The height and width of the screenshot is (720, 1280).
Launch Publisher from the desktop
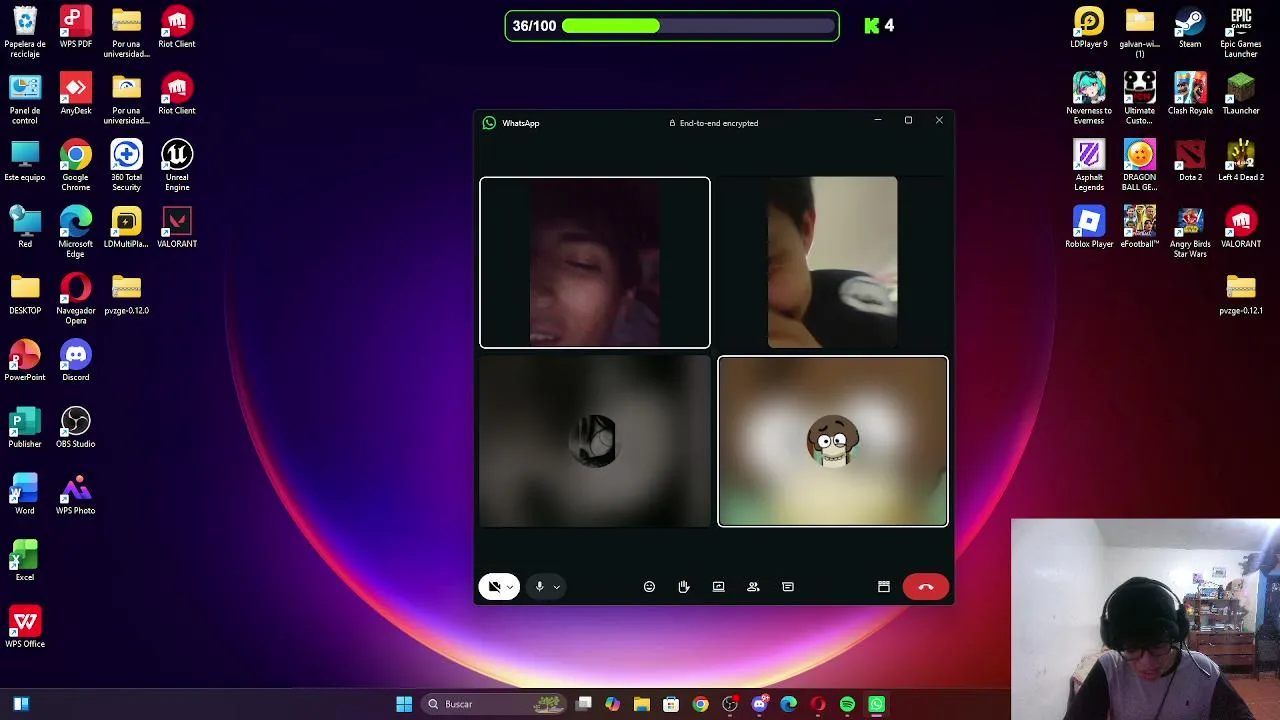[x=25, y=427]
